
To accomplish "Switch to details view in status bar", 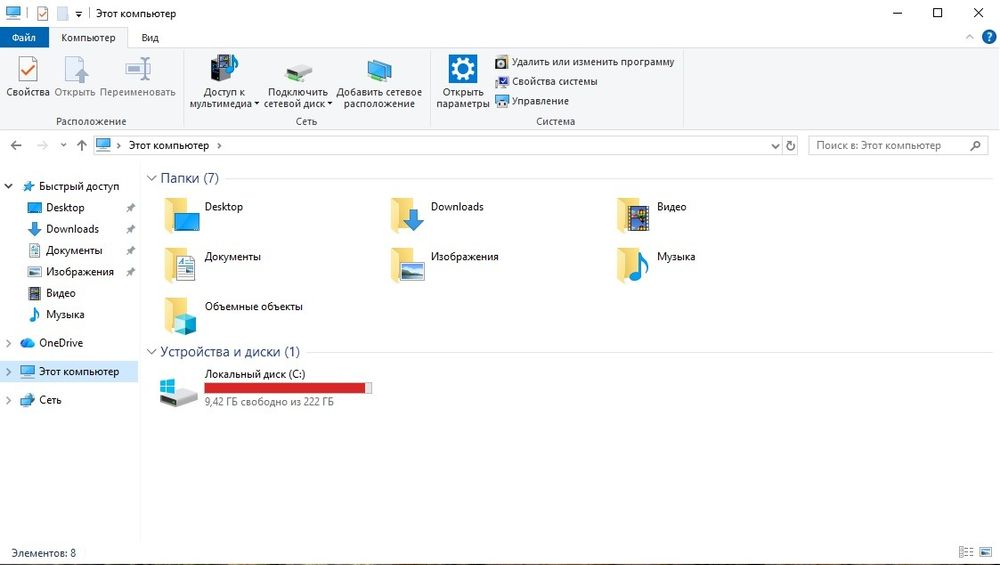I will point(966,552).
